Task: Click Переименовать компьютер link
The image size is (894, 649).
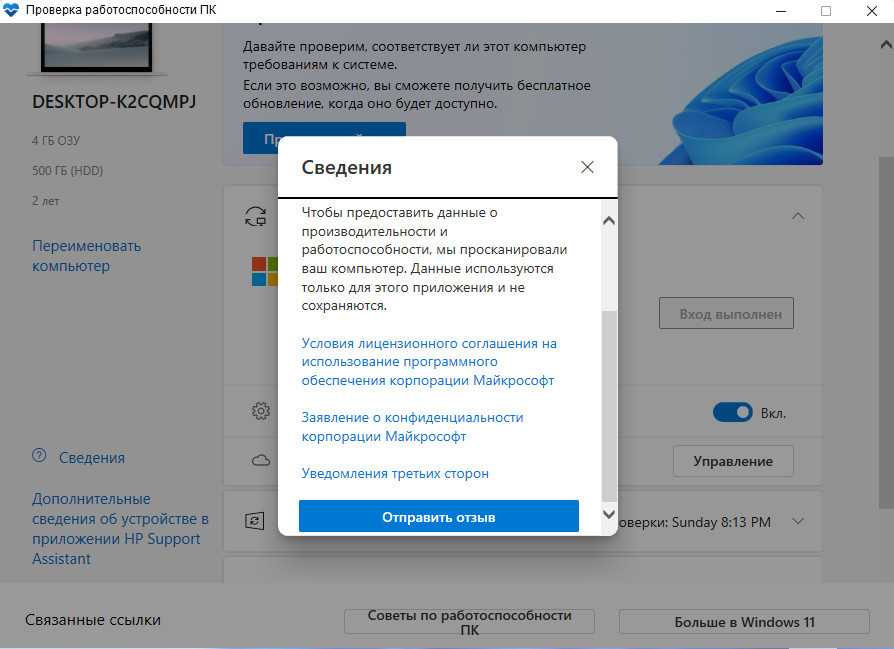Action: tap(87, 256)
